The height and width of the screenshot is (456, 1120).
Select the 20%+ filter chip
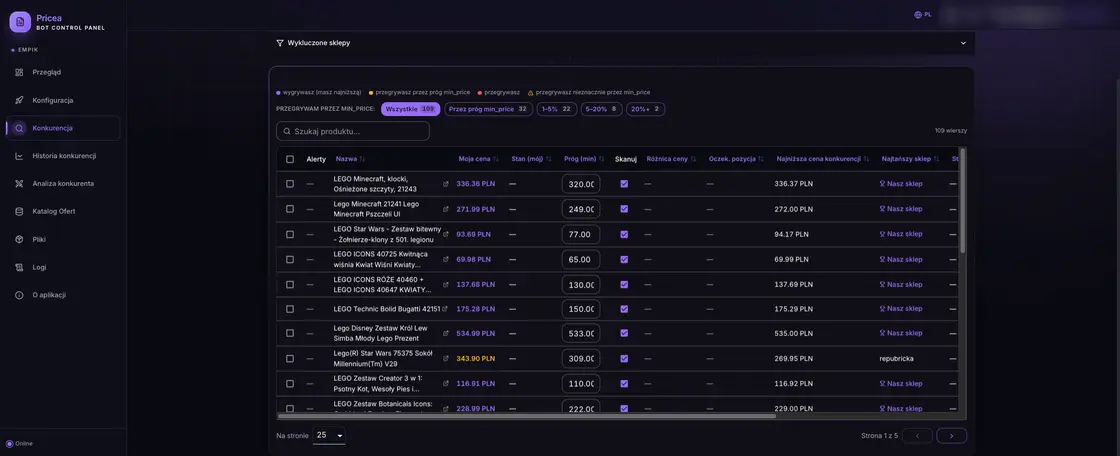646,109
